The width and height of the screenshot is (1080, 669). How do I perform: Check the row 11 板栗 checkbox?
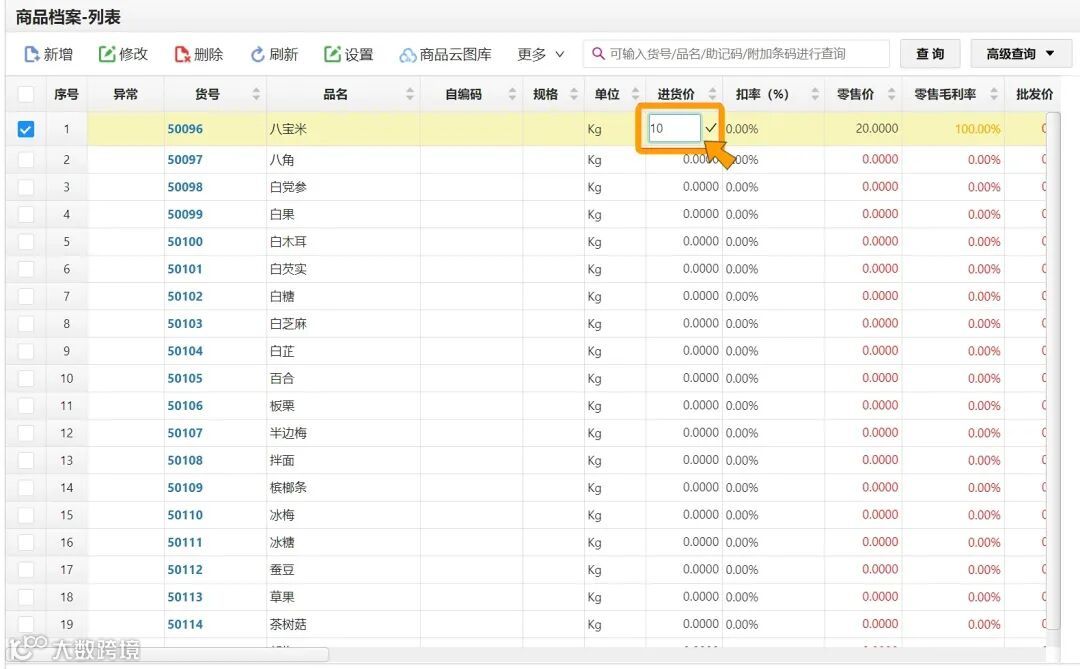click(25, 406)
